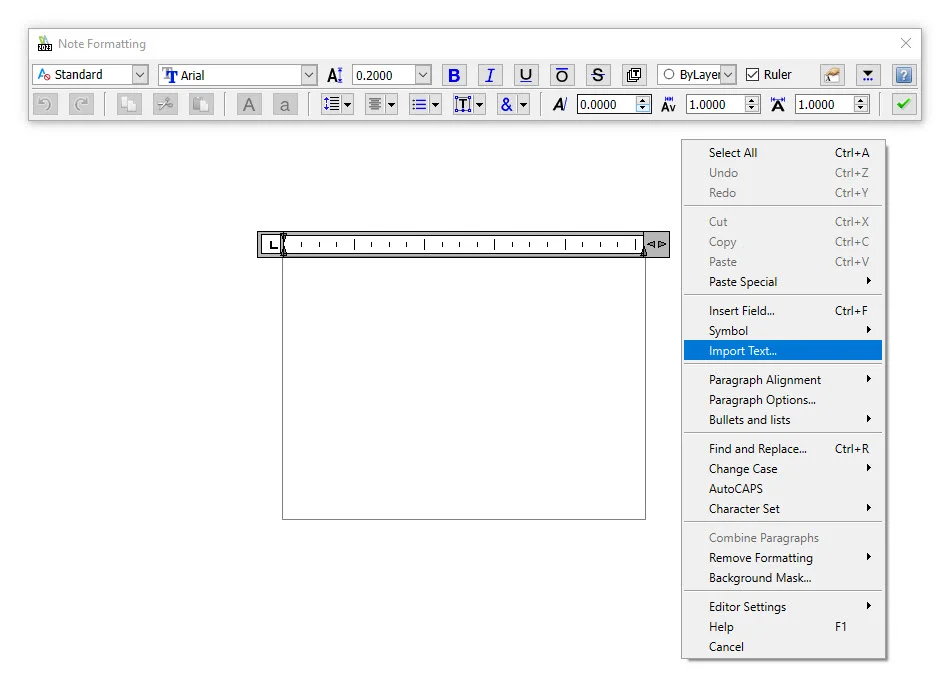Open the Help question mark icon
This screenshot has height=674, width=947.
pyautogui.click(x=904, y=75)
